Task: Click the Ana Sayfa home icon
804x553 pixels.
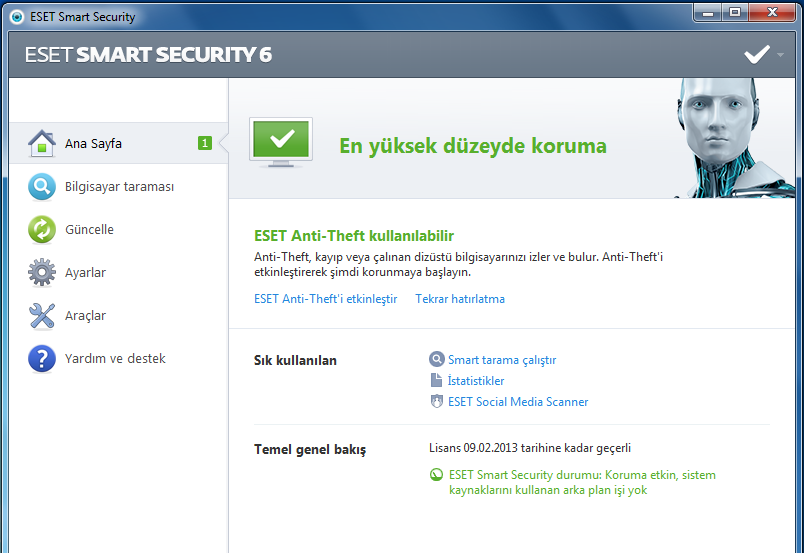Action: (x=42, y=143)
